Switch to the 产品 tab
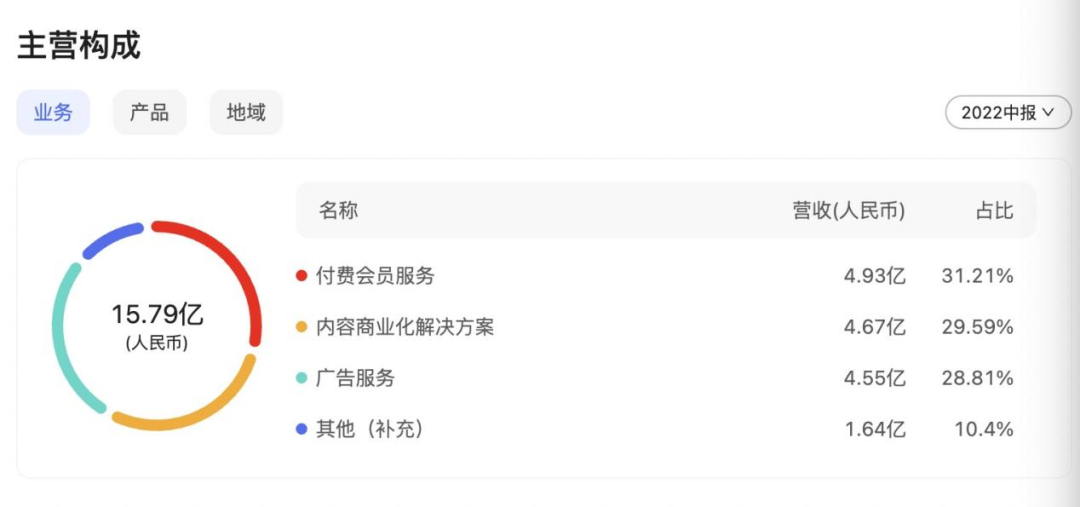This screenshot has height=507, width=1080. tap(149, 112)
